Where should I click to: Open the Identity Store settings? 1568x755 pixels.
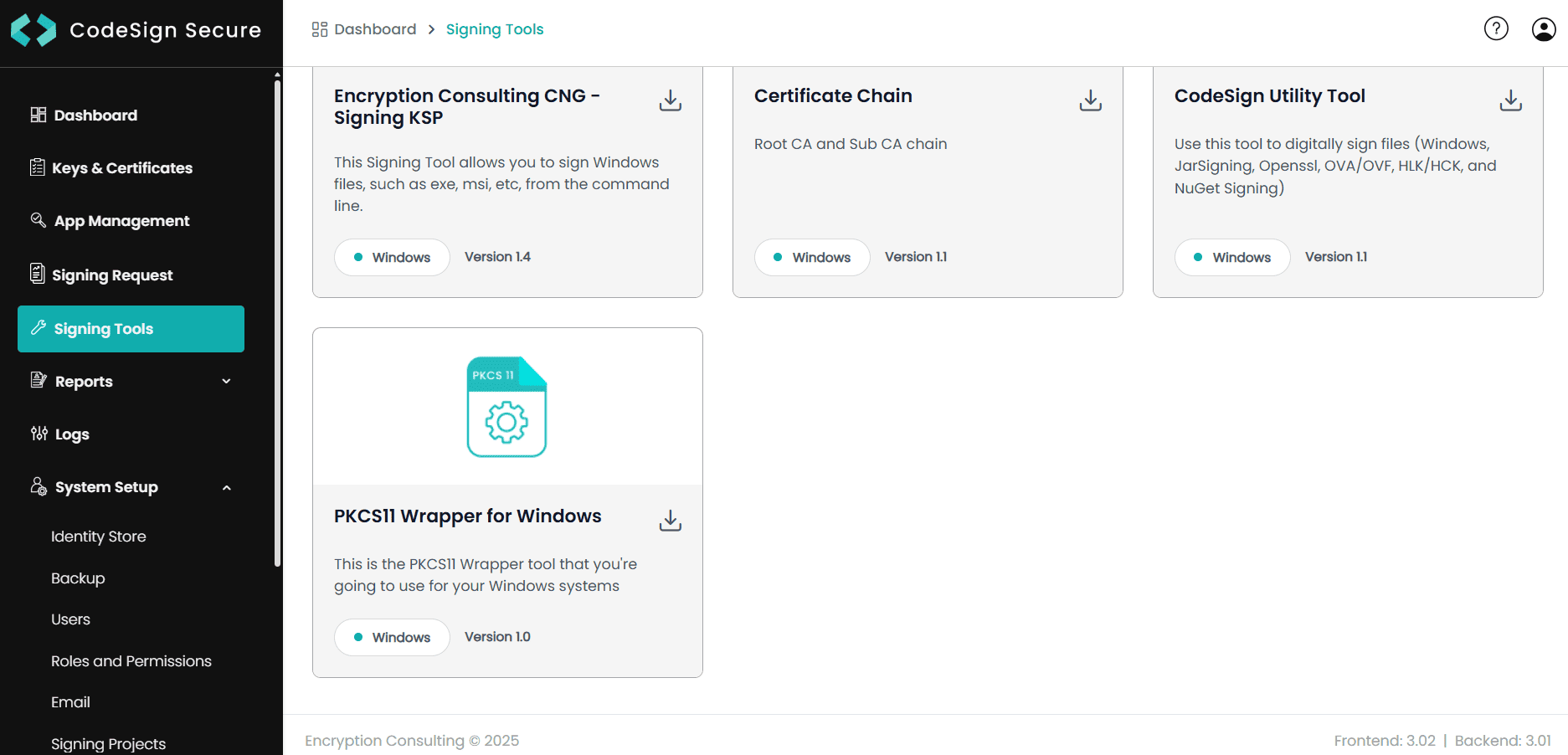[x=98, y=536]
